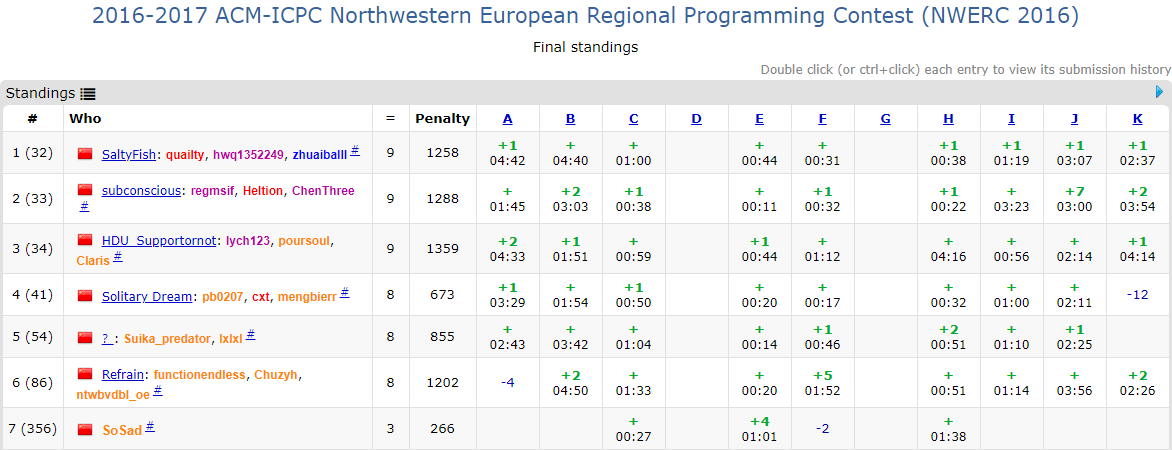Click the +7 result cell for subconscious problem J
Image resolution: width=1172 pixels, height=450 pixels.
tap(1074, 198)
